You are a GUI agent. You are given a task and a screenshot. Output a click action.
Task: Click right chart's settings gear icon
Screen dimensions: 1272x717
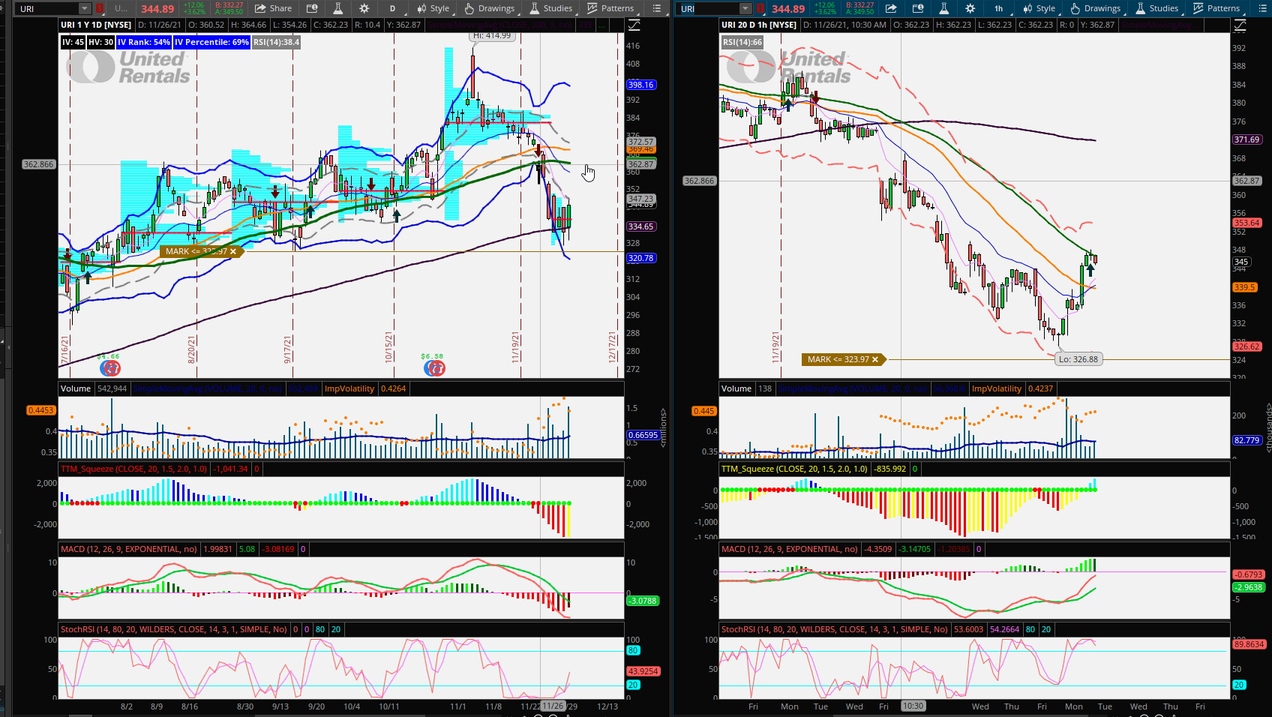point(970,8)
